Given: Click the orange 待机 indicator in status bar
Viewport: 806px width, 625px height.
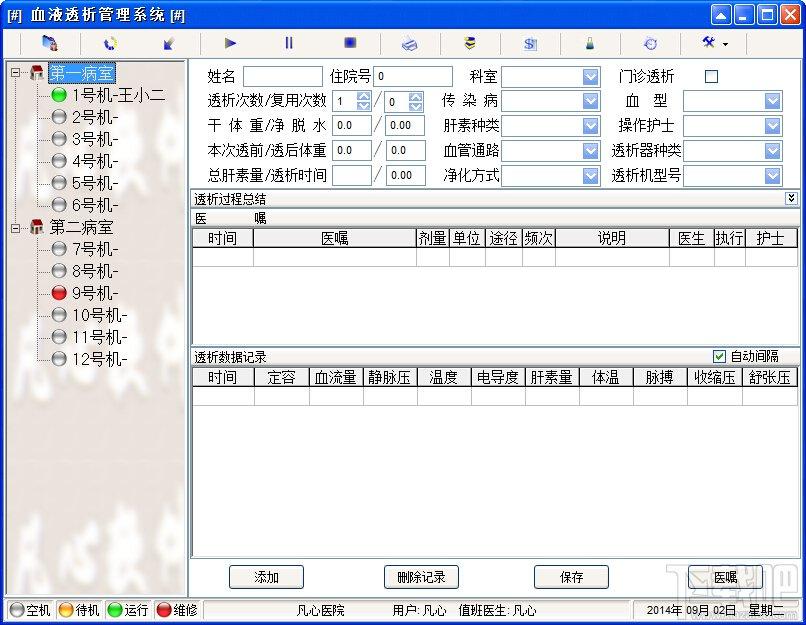Looking at the screenshot, I should point(66,610).
